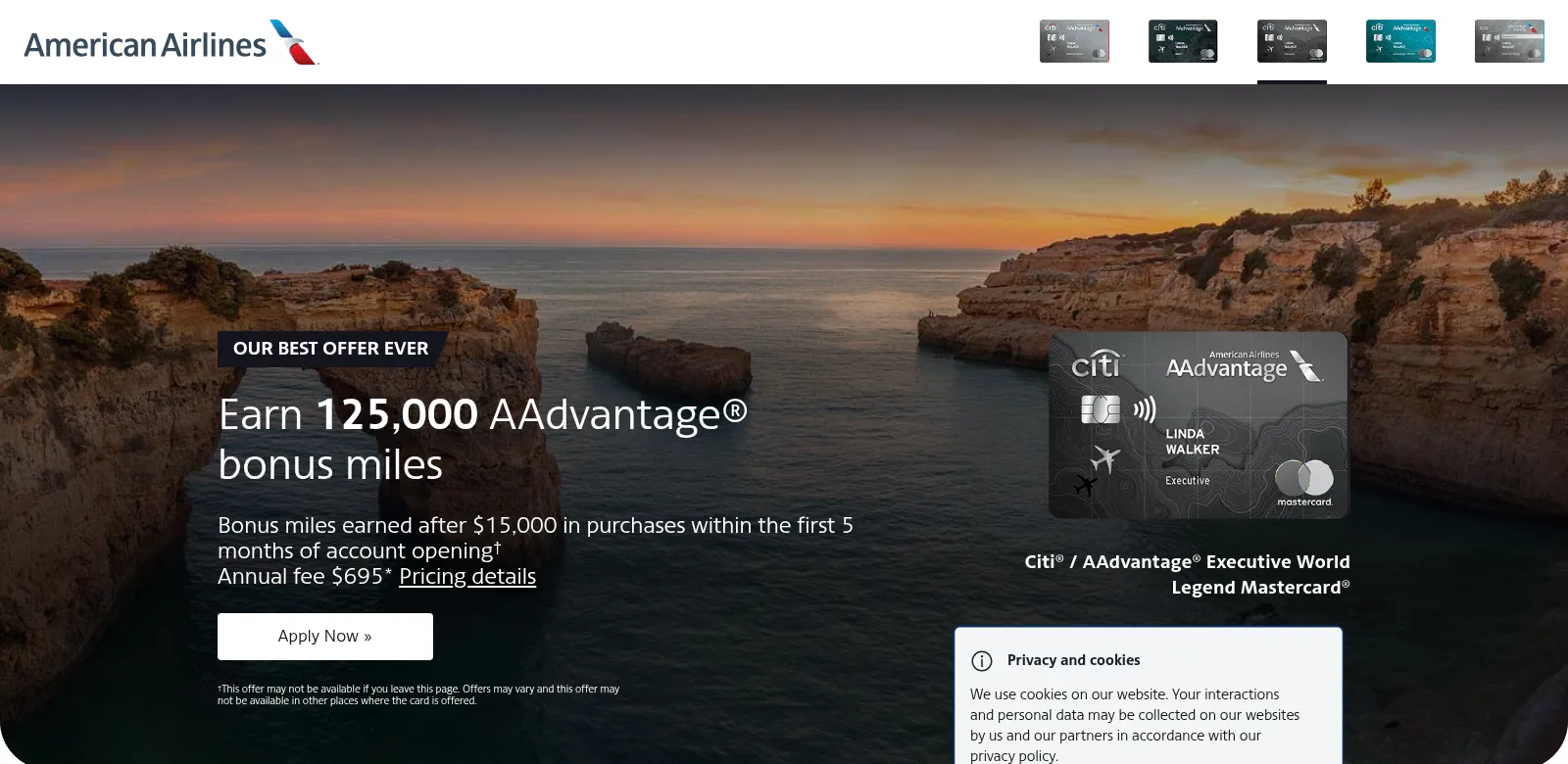Open the Pricing details link
The width and height of the screenshot is (1568, 764).
pos(467,576)
